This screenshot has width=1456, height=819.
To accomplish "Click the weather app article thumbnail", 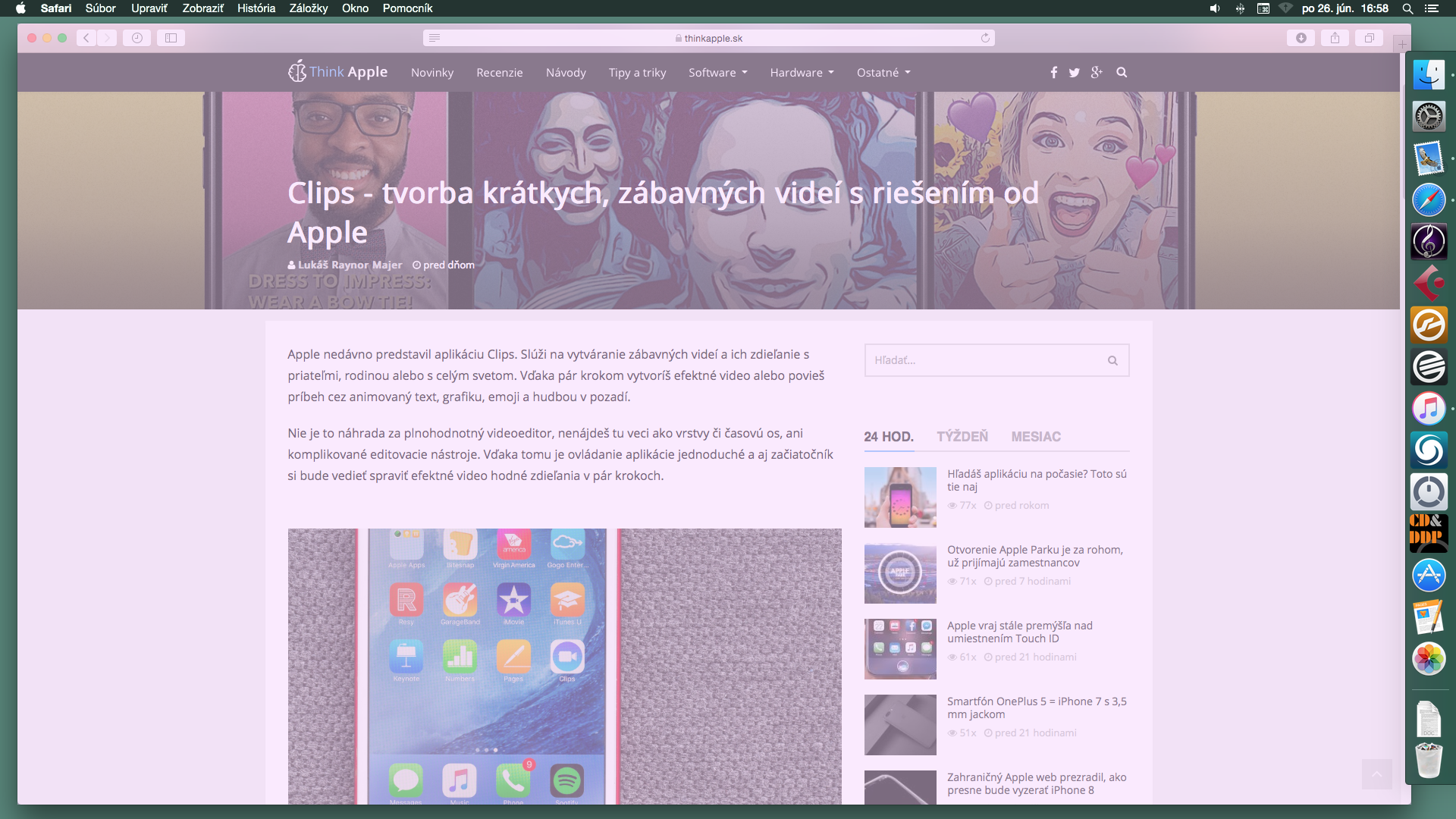I will pos(900,497).
